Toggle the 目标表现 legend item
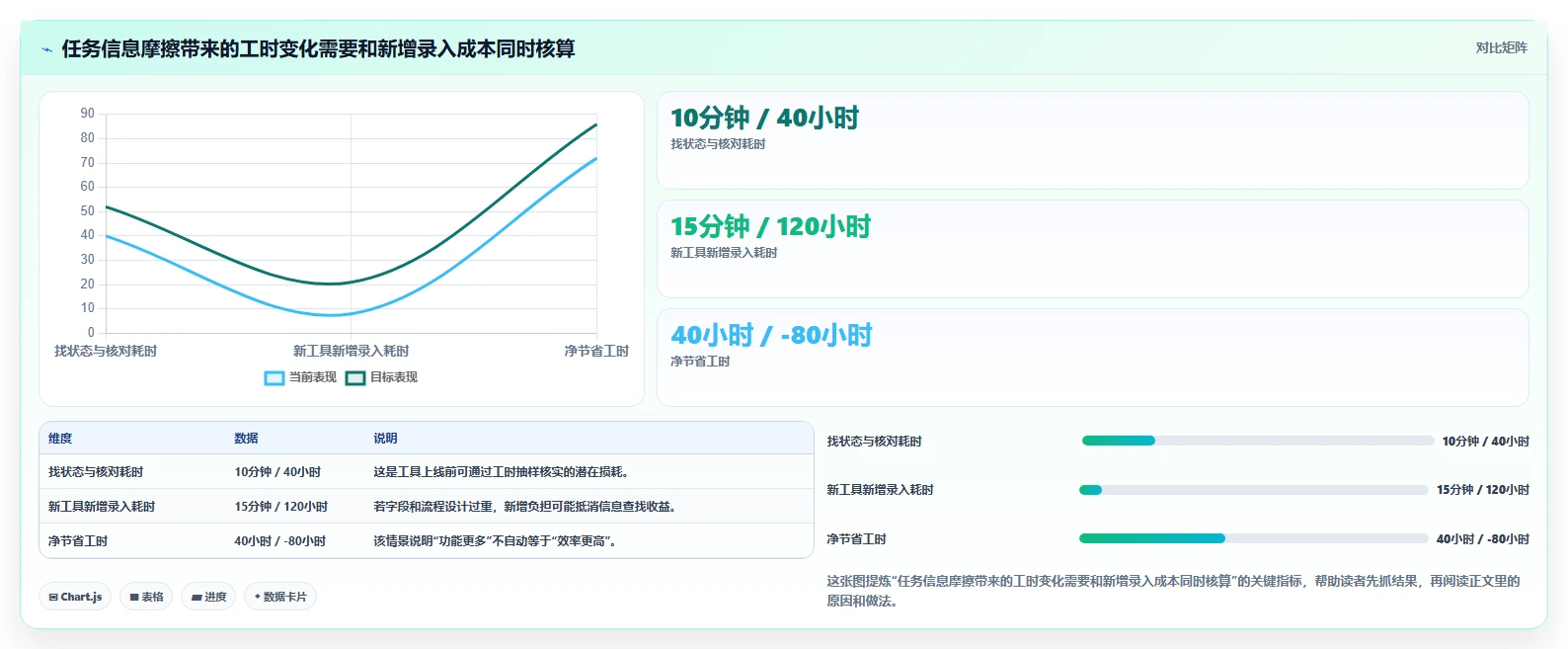Screen dimensions: 1568x649 pos(382,377)
